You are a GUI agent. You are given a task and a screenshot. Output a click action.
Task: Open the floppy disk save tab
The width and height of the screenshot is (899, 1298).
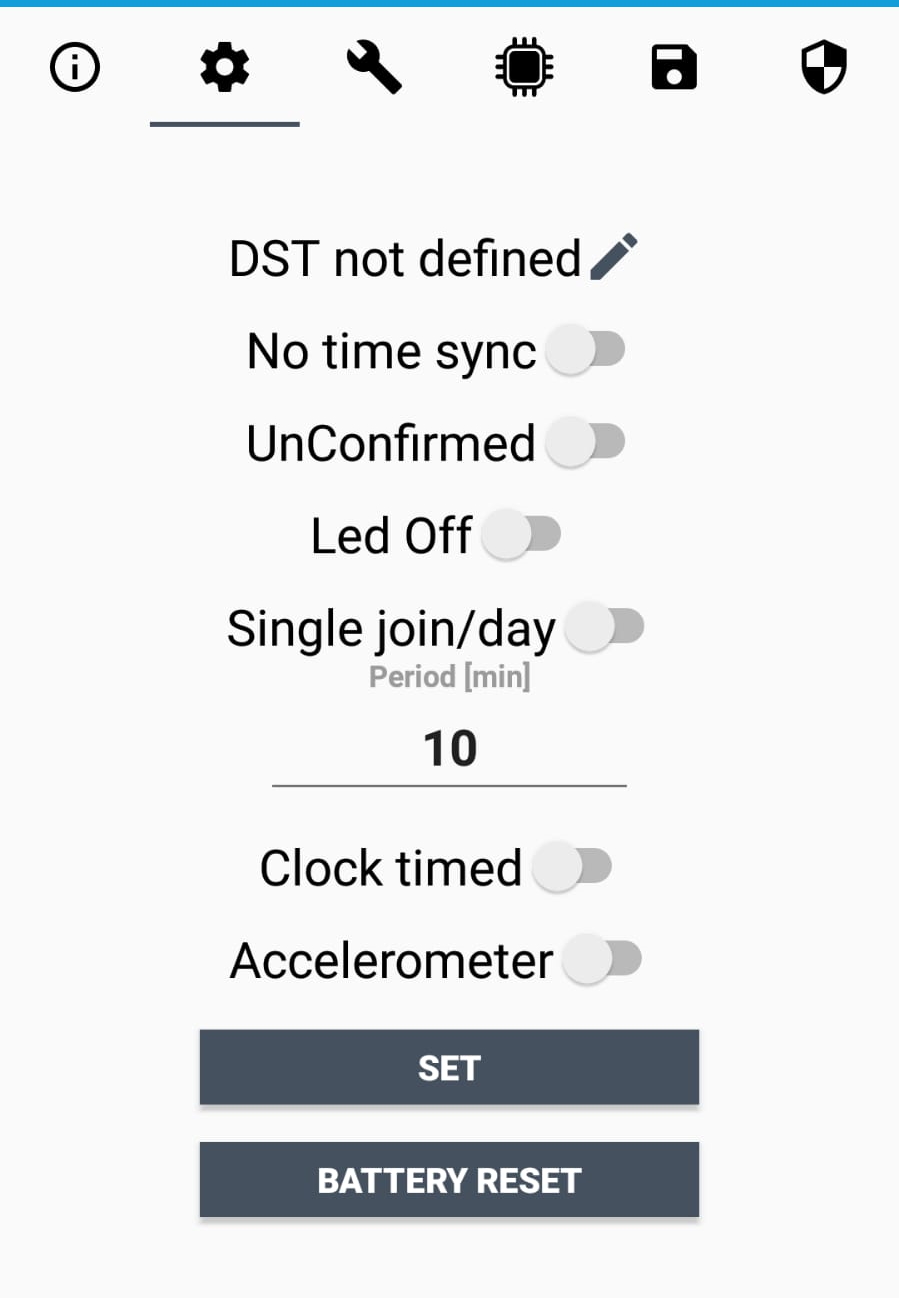(674, 70)
